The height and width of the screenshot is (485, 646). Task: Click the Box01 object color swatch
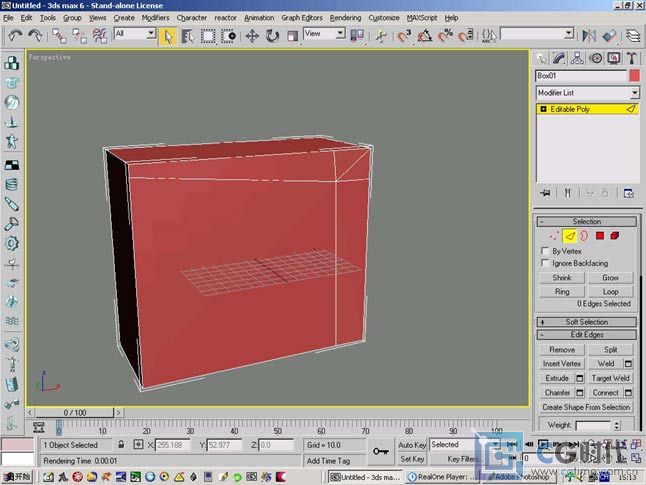pos(634,76)
